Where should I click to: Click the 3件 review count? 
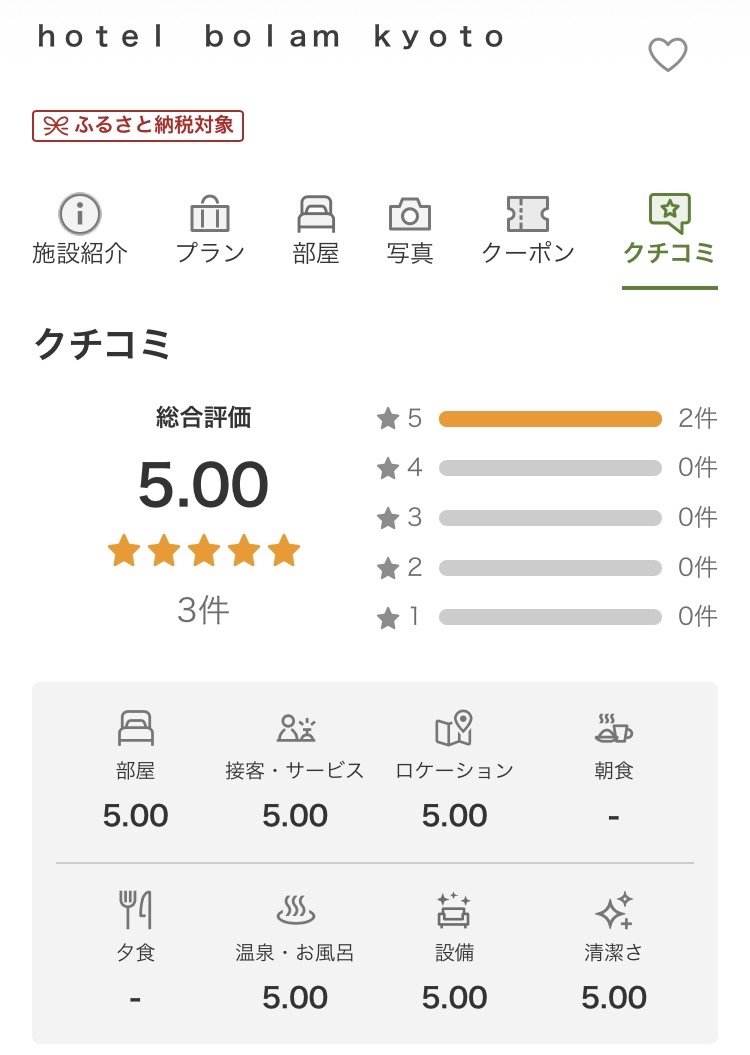coord(203,610)
